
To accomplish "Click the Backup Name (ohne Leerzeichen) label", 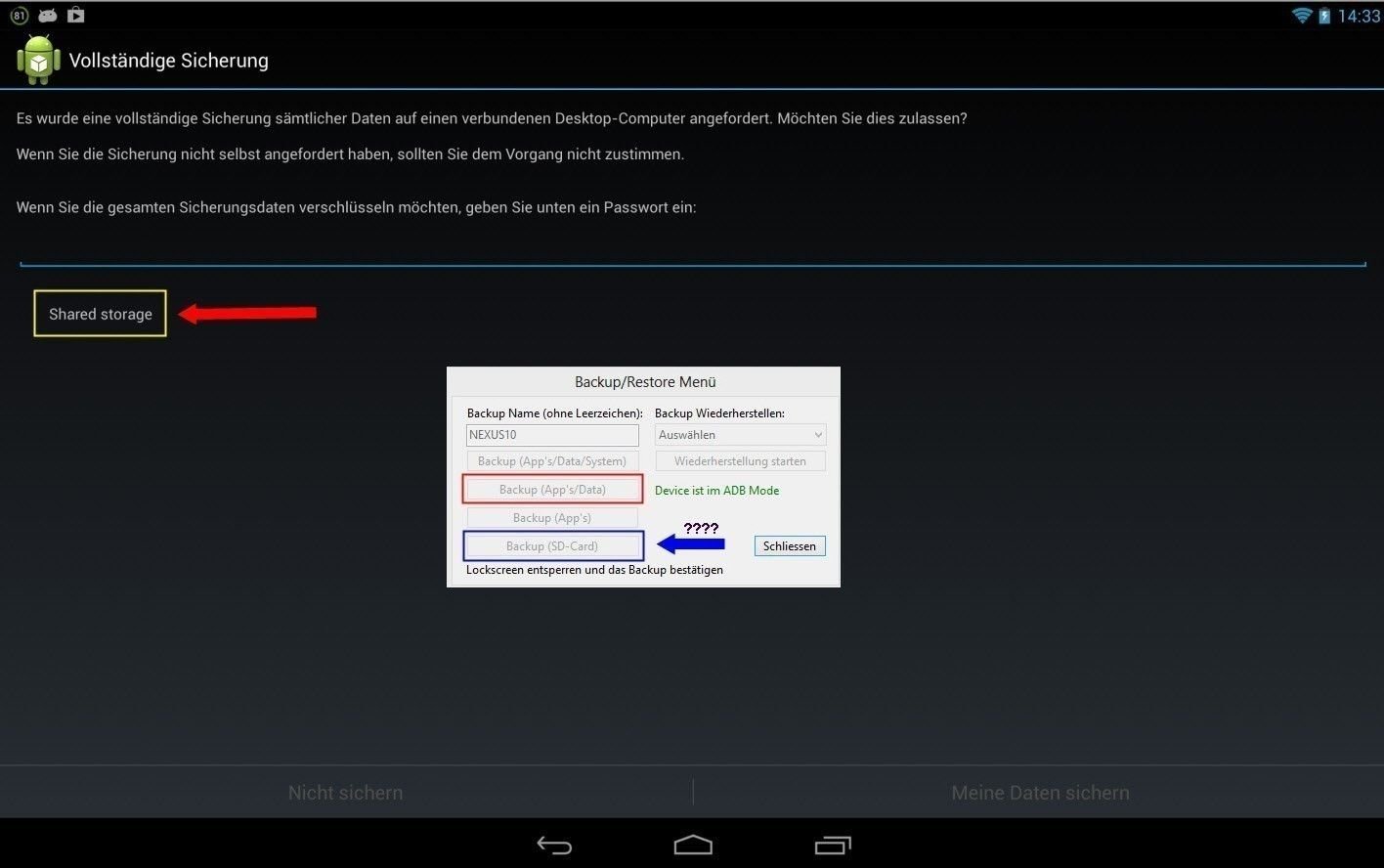I will [555, 413].
